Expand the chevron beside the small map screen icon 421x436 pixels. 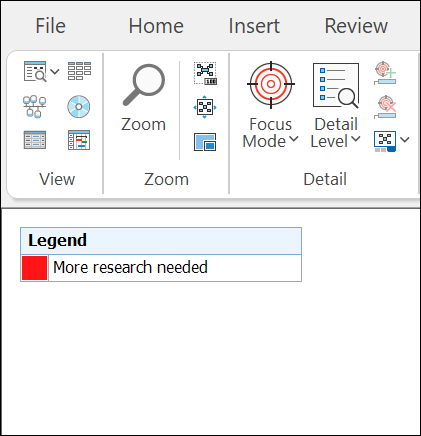[405, 140]
